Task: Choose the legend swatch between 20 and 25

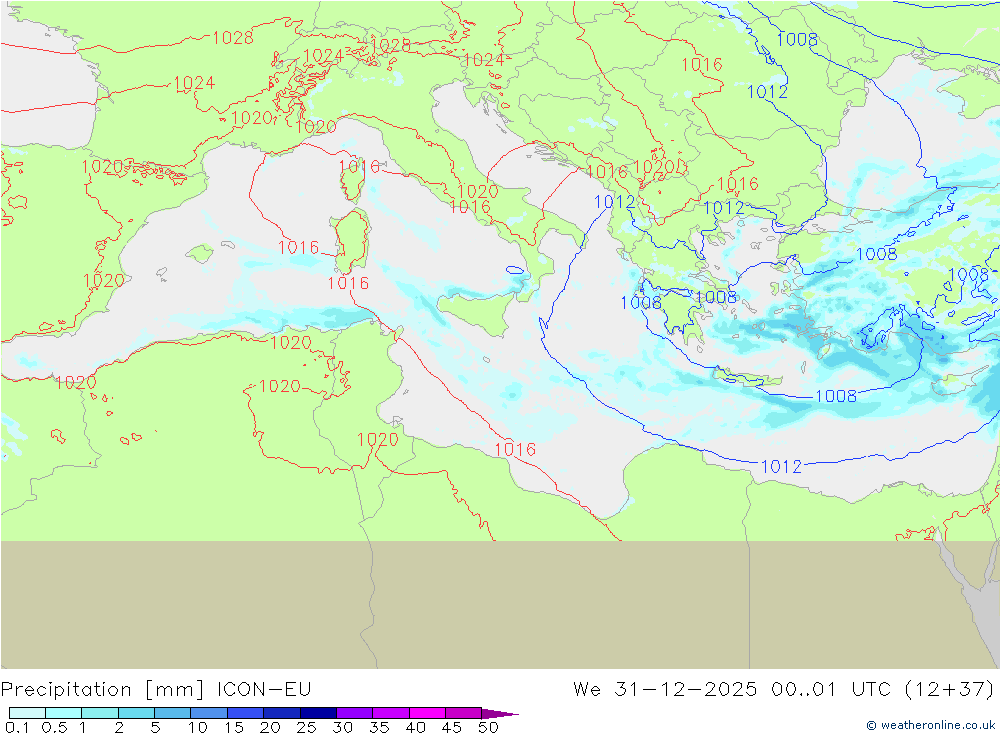Action: [x=282, y=713]
